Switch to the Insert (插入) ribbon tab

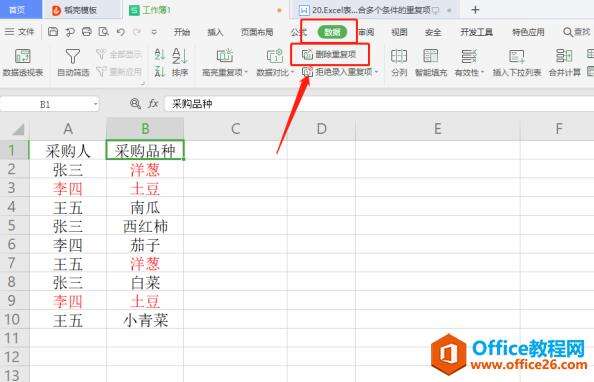point(215,32)
